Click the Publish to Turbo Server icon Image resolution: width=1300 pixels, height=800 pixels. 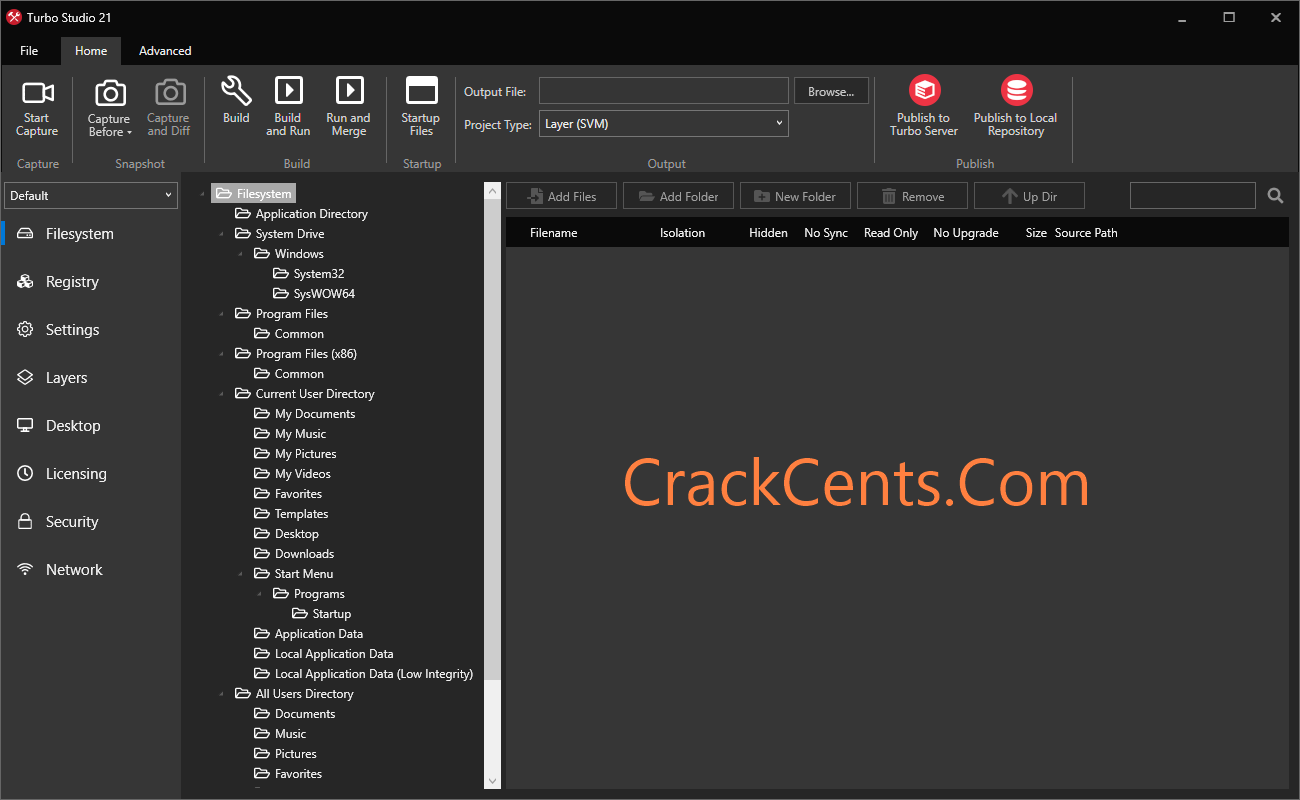pos(924,91)
